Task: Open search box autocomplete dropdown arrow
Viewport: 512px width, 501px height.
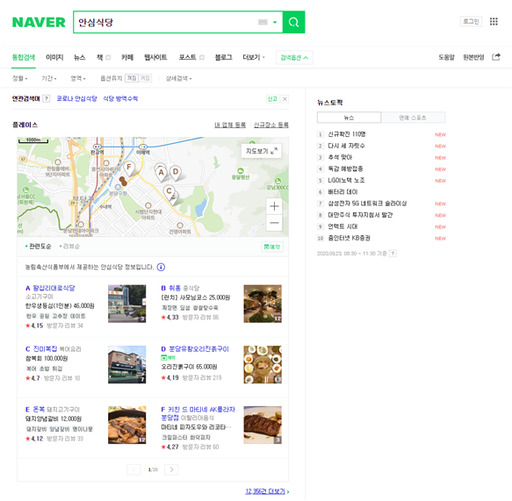Action: [275, 22]
